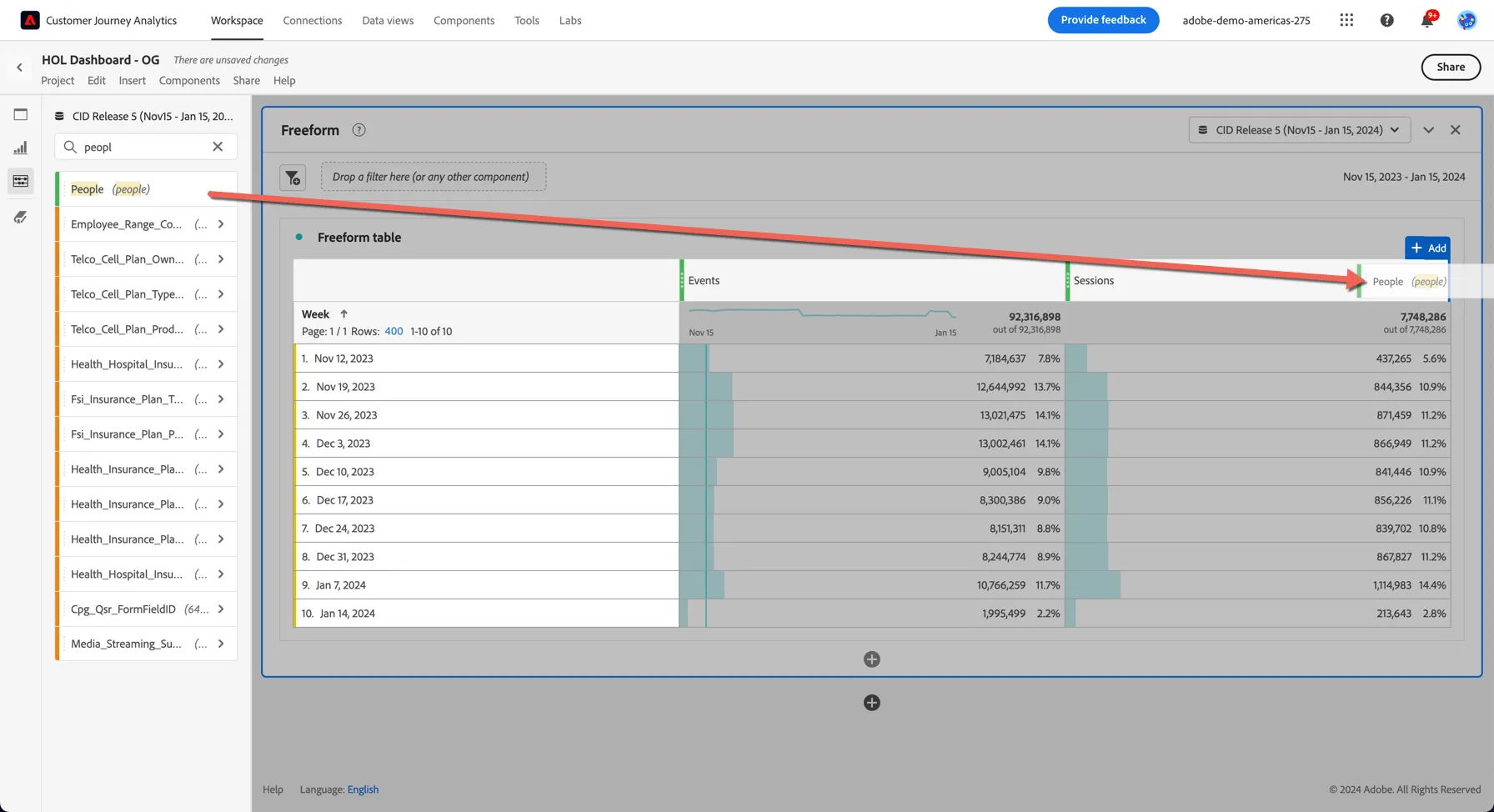Open the app switcher grid icon
This screenshot has height=812, width=1494.
tap(1346, 20)
